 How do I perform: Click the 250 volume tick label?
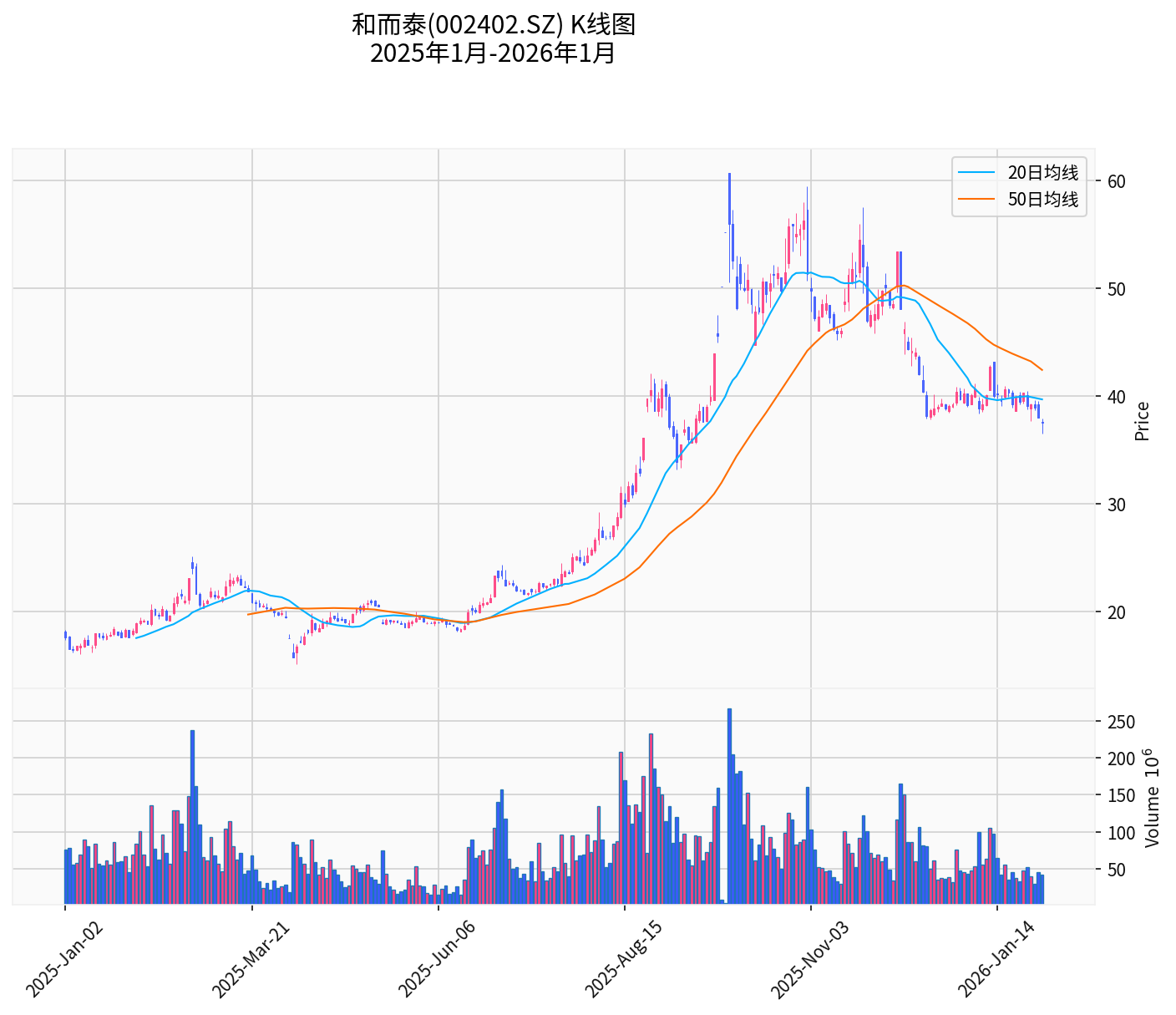point(1121,722)
